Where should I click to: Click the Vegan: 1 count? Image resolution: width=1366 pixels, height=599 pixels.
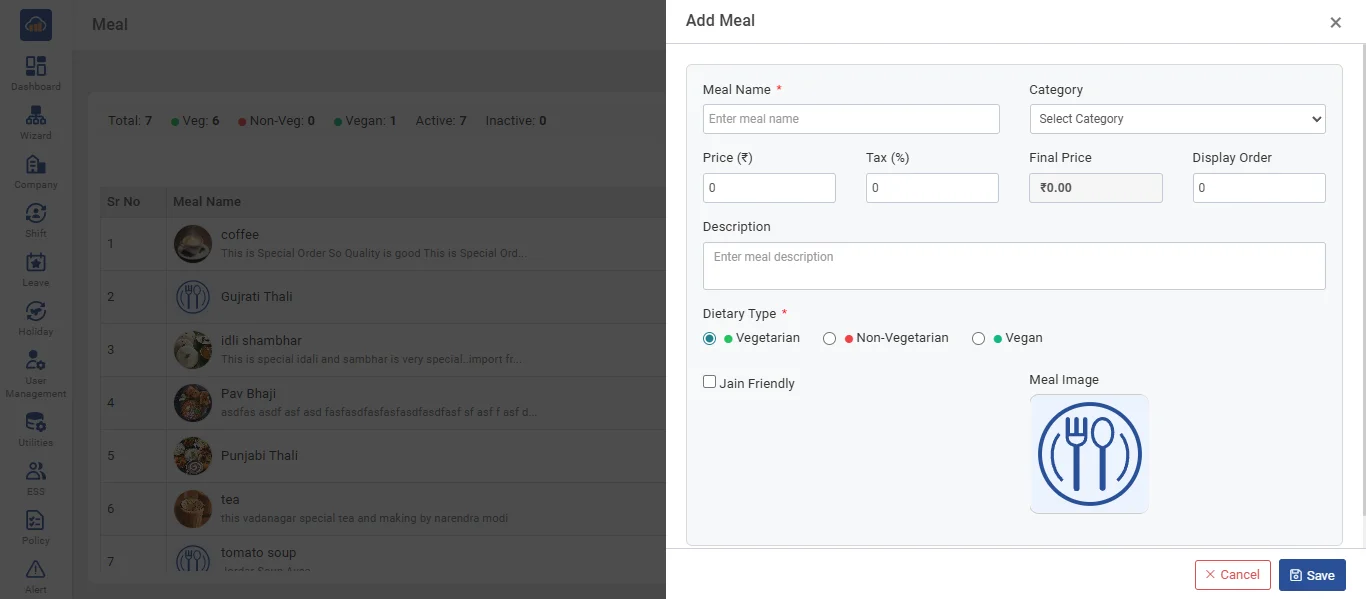pyautogui.click(x=365, y=121)
